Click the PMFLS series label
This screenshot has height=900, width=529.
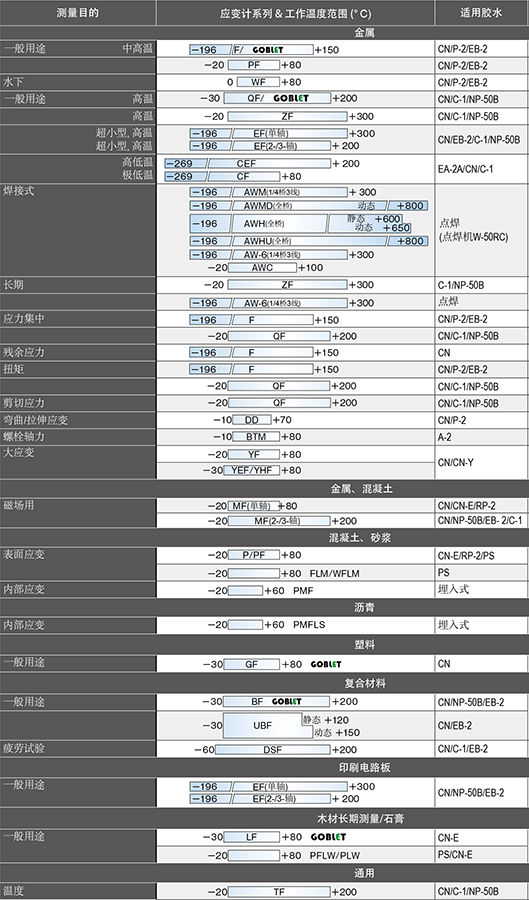click(x=309, y=624)
